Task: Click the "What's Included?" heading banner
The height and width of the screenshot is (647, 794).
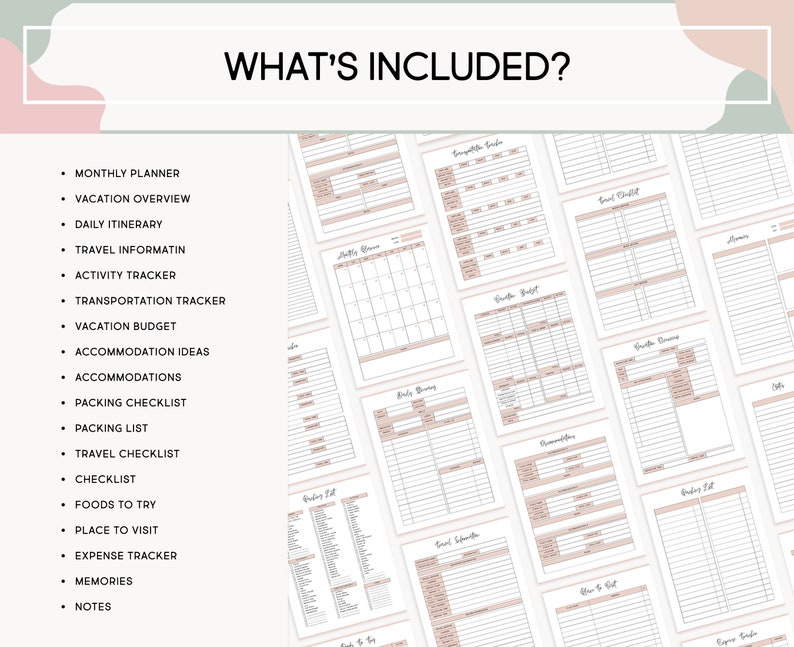Action: pyautogui.click(x=397, y=66)
